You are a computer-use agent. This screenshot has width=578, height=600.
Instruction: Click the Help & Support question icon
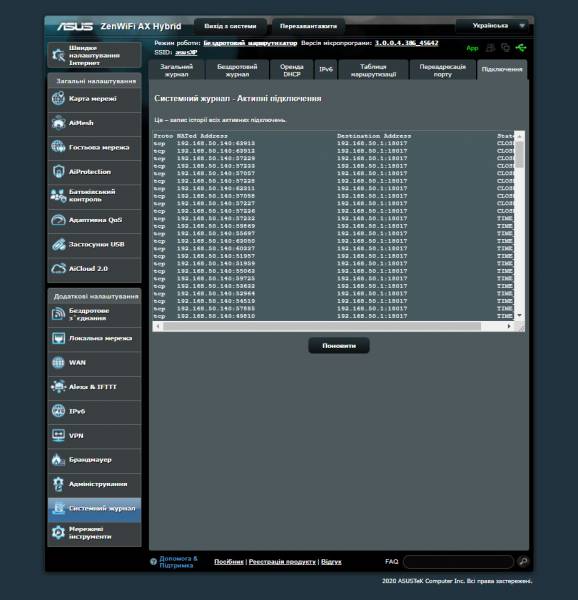(153, 561)
